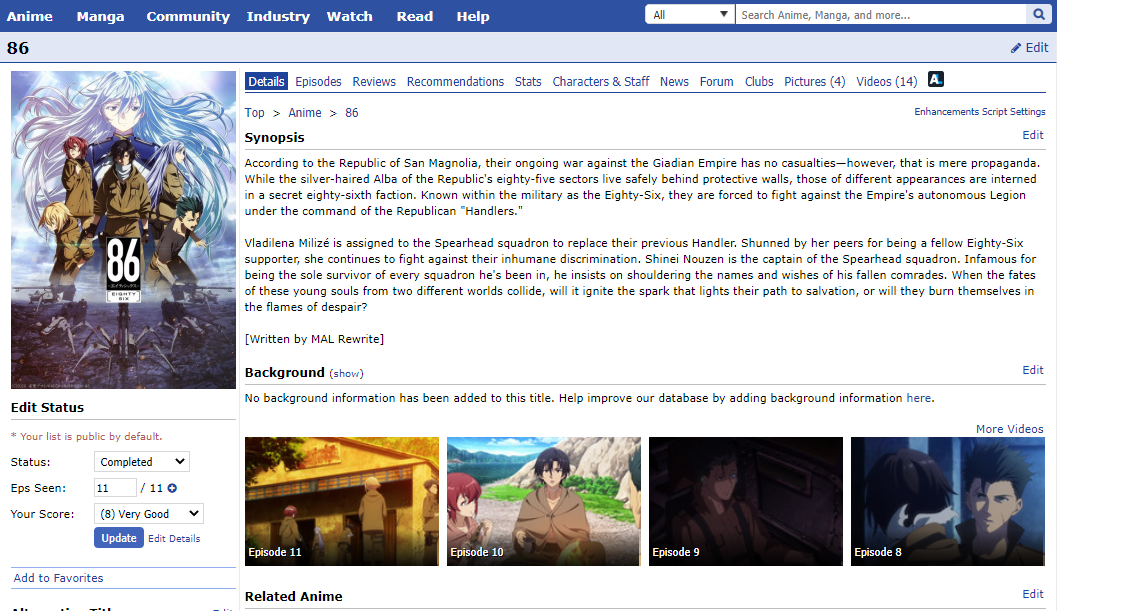
Task: Click the More Videos link
Action: point(1010,429)
